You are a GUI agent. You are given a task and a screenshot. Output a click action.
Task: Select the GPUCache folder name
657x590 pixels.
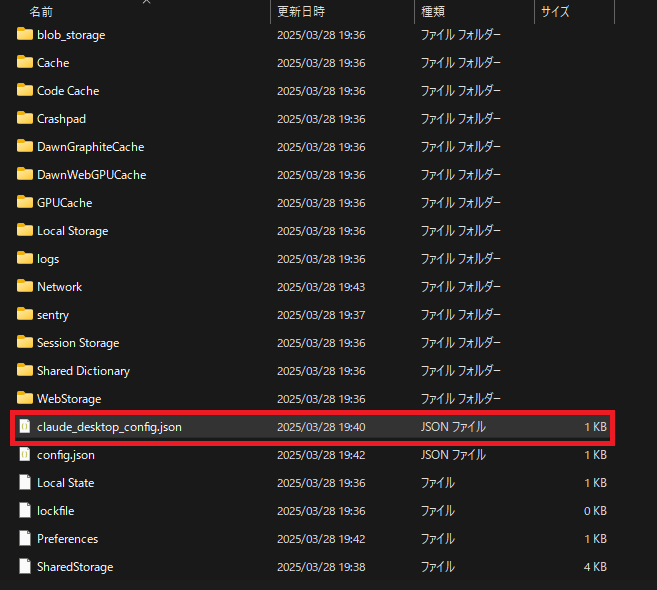click(x=65, y=203)
